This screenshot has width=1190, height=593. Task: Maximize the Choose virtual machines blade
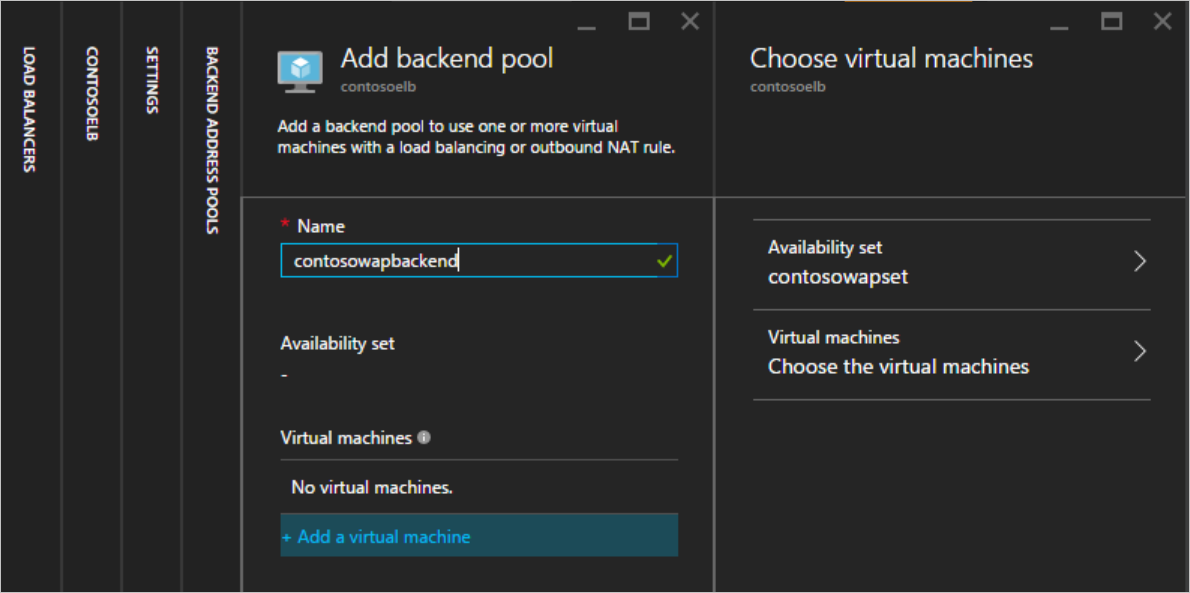1112,21
